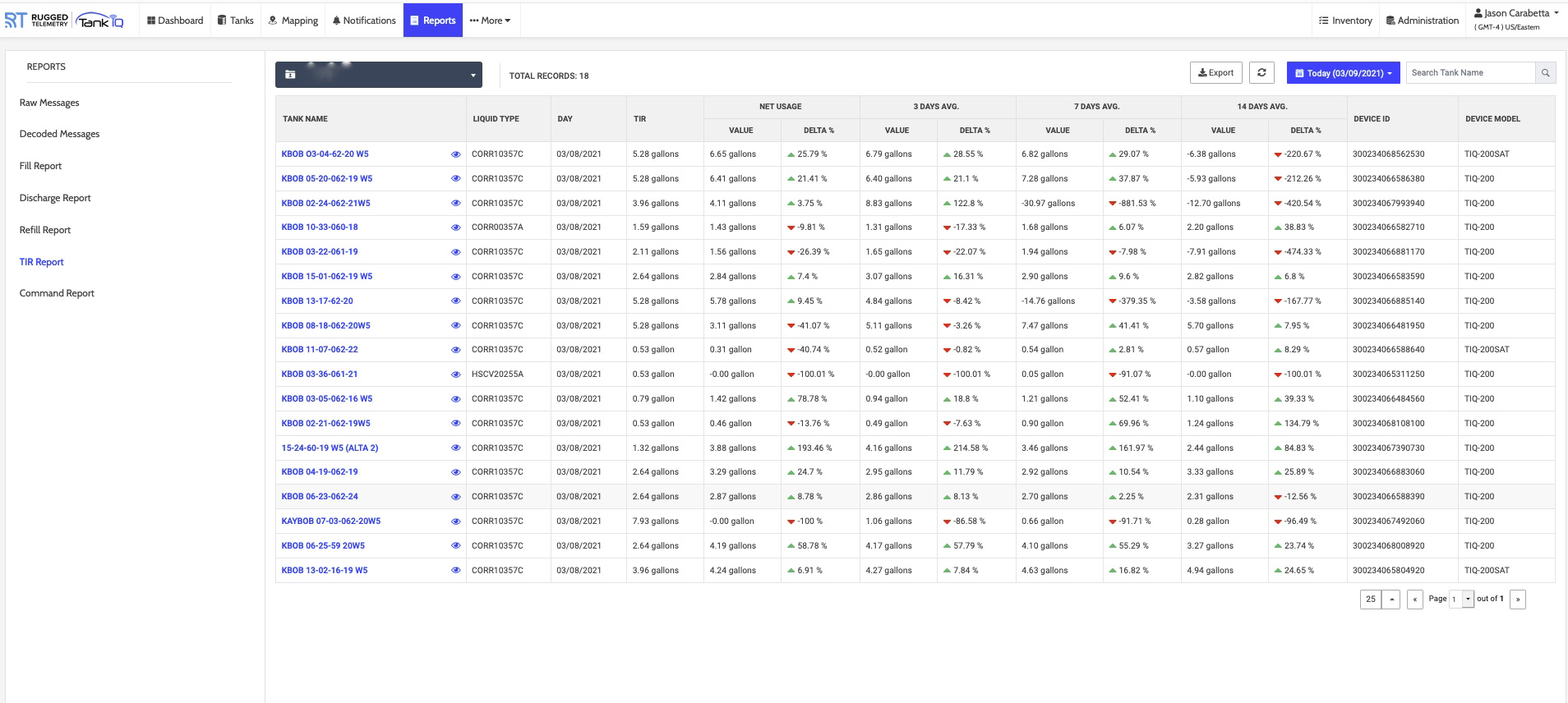Image resolution: width=1568 pixels, height=703 pixels.
Task: Focus the Search Tank Name field
Action: click(1469, 73)
